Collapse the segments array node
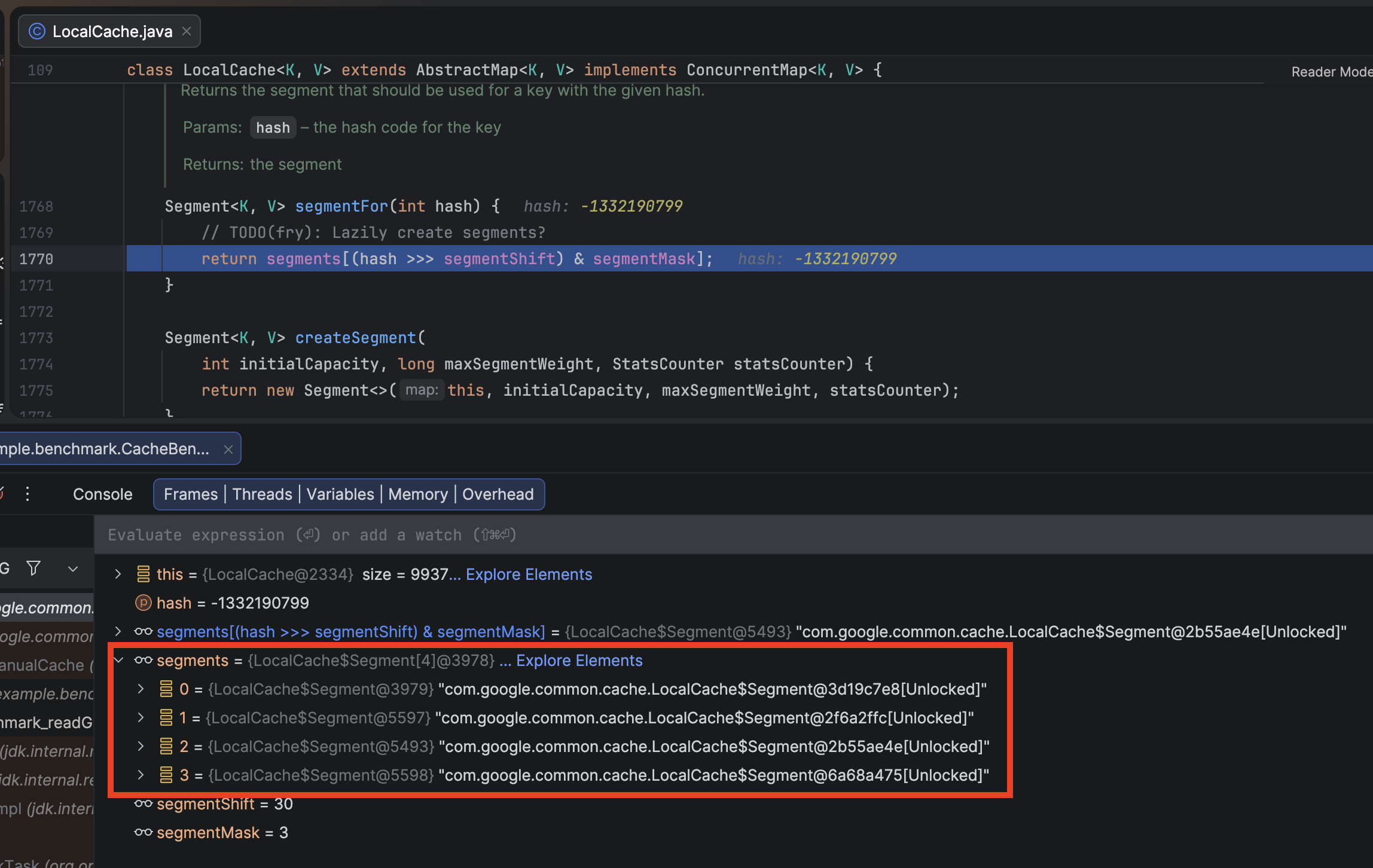The image size is (1373, 868). pos(118,661)
